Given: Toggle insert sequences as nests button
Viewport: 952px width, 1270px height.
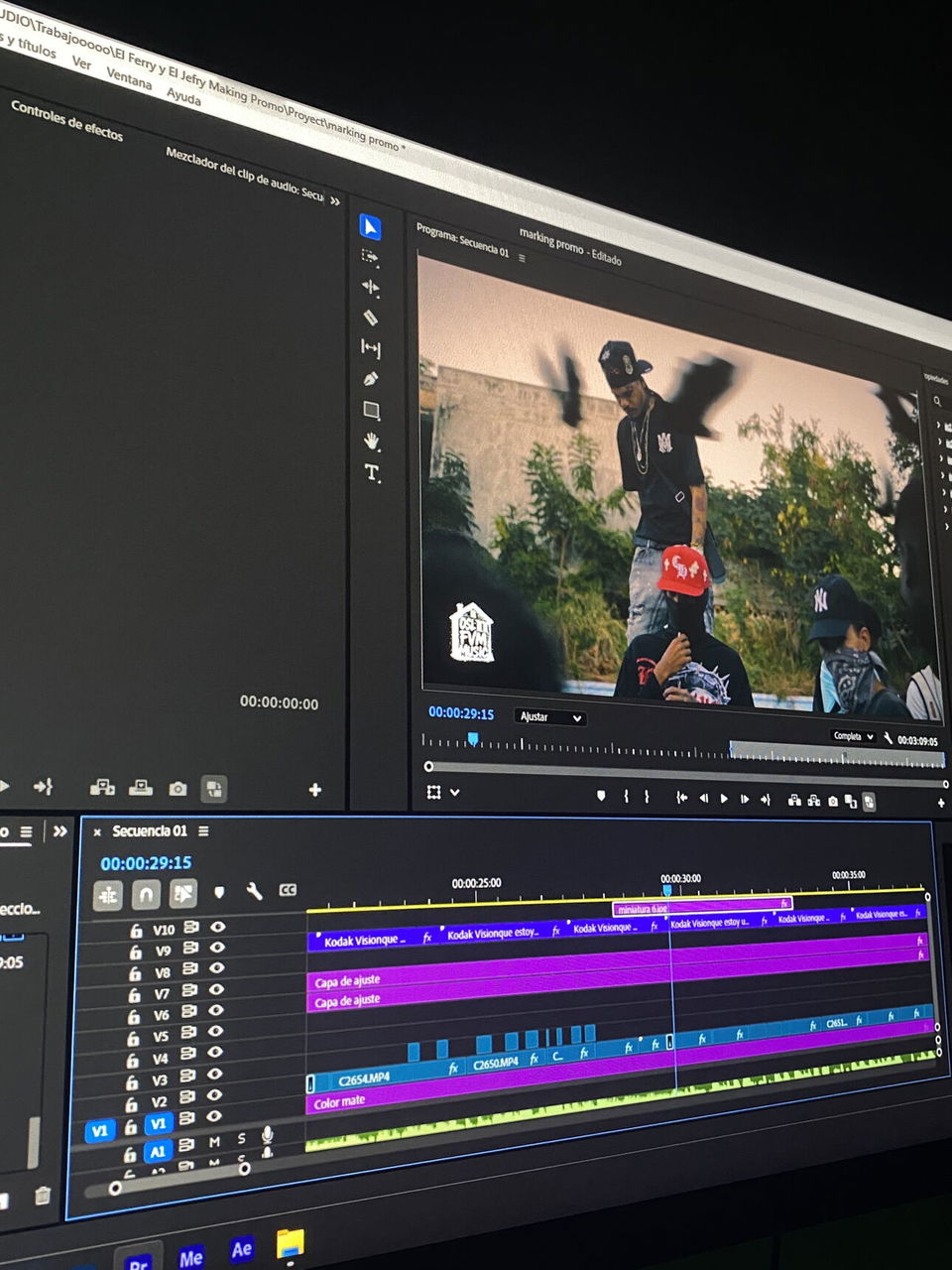Looking at the screenshot, I should [108, 895].
